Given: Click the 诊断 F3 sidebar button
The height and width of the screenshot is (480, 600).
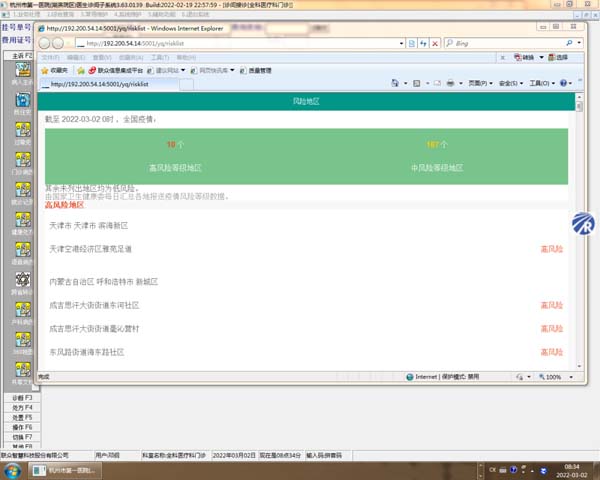Looking at the screenshot, I should pyautogui.click(x=21, y=397).
